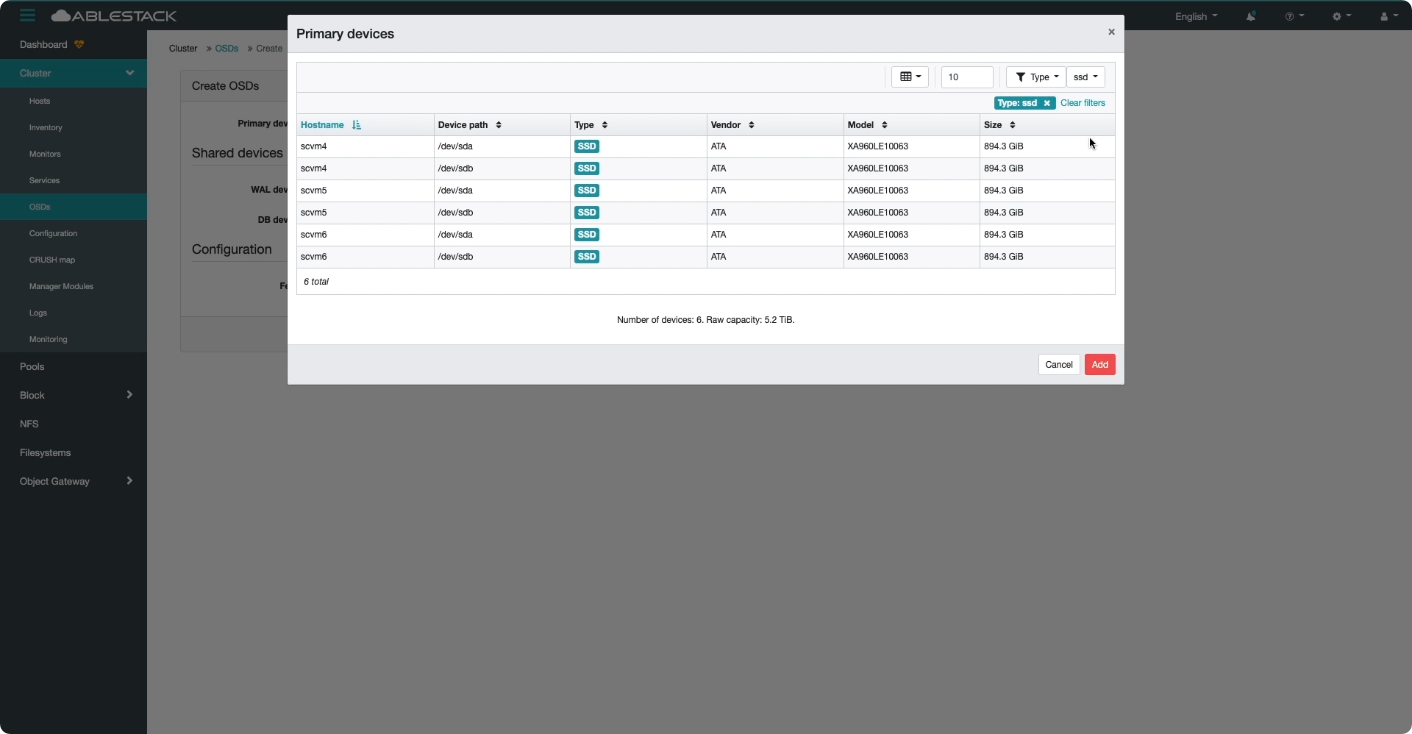
Task: Open the notifications bell icon
Action: pos(1251,16)
